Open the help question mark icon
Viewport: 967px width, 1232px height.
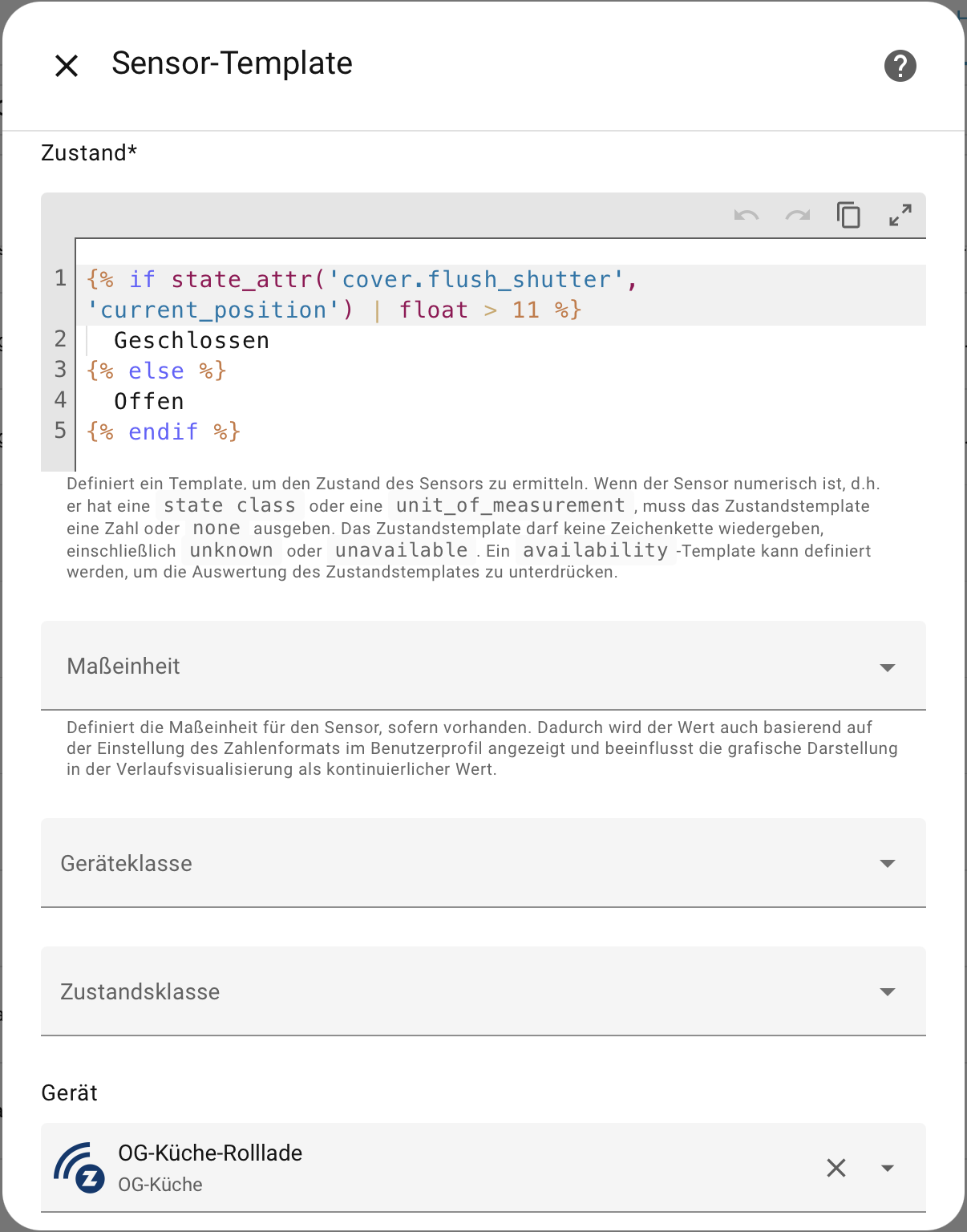[900, 66]
